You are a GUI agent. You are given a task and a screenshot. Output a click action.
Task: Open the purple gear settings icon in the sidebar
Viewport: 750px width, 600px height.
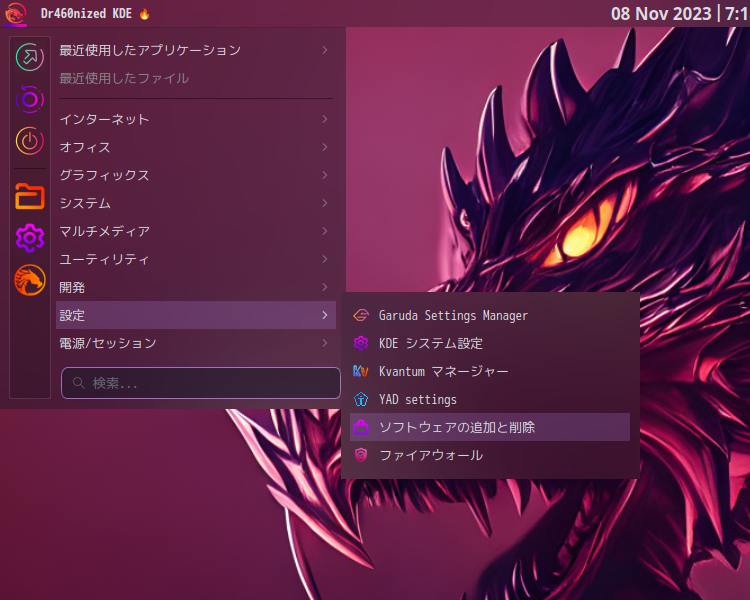(x=30, y=238)
